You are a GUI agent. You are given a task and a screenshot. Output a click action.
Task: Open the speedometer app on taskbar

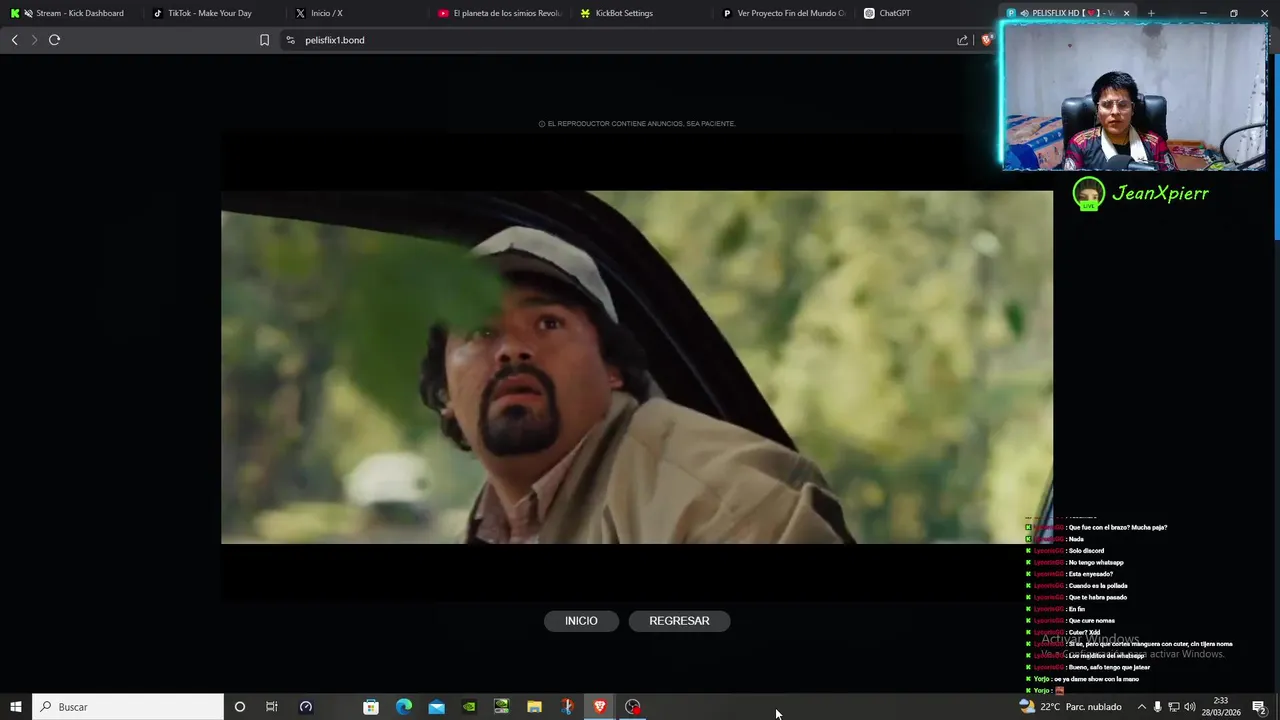point(306,707)
